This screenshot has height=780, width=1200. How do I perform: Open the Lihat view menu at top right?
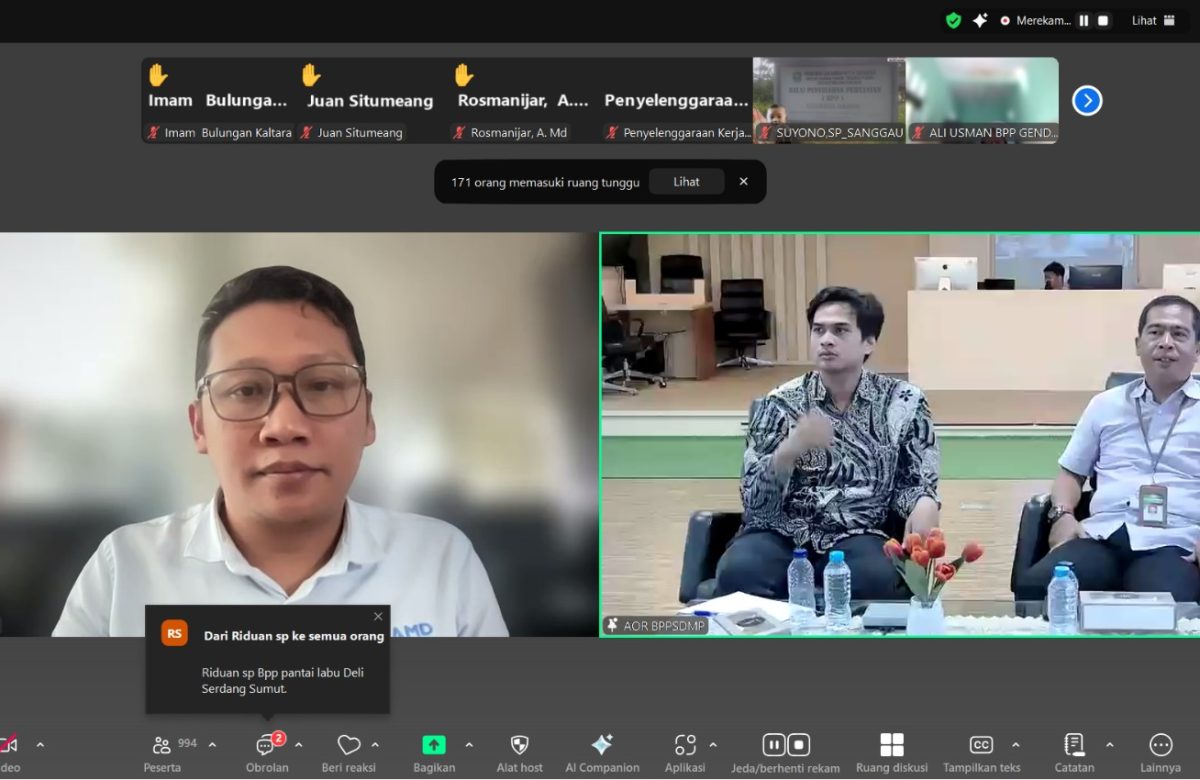click(x=1153, y=20)
